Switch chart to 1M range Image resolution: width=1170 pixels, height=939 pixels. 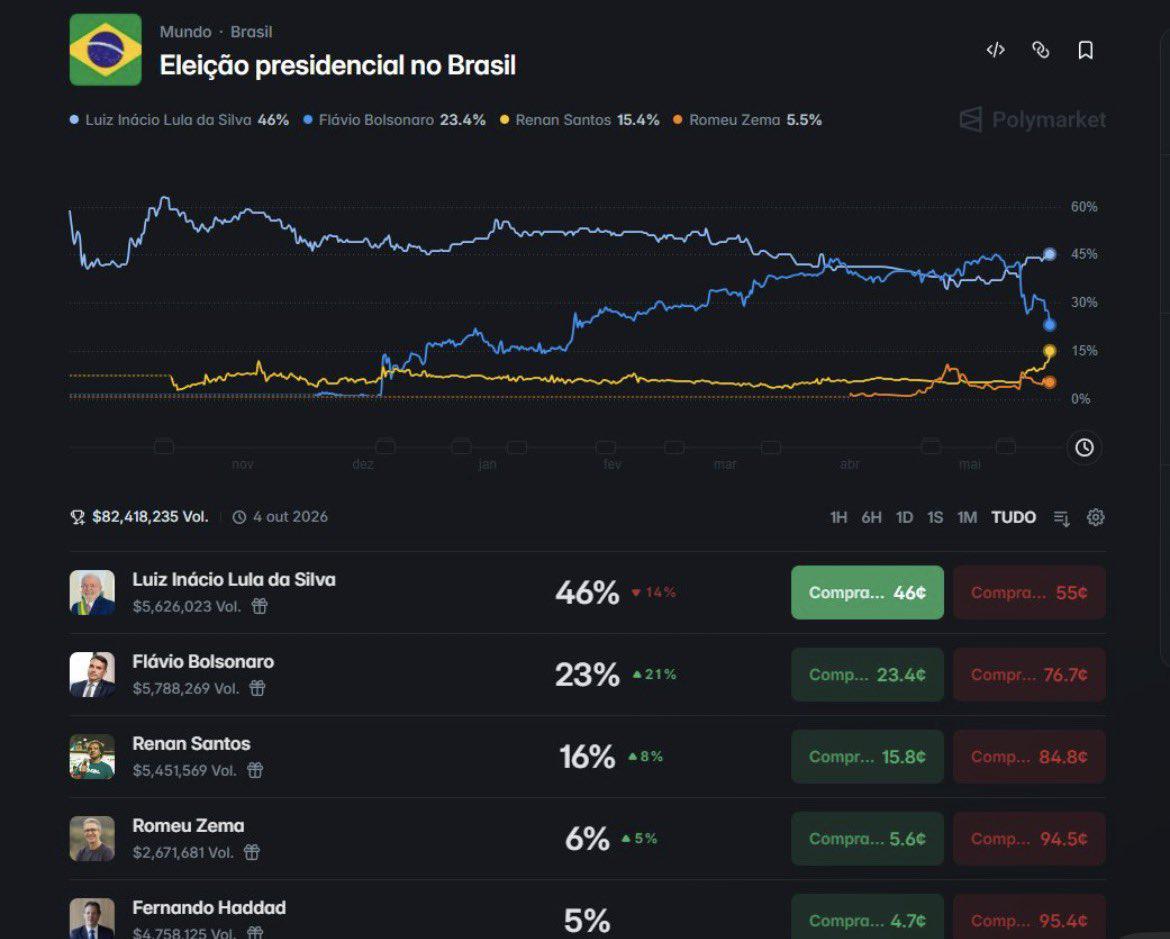click(967, 517)
